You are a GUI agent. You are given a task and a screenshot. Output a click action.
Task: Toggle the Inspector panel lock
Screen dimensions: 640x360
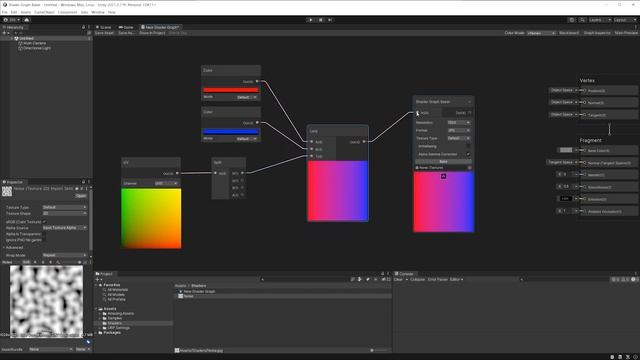[84, 182]
